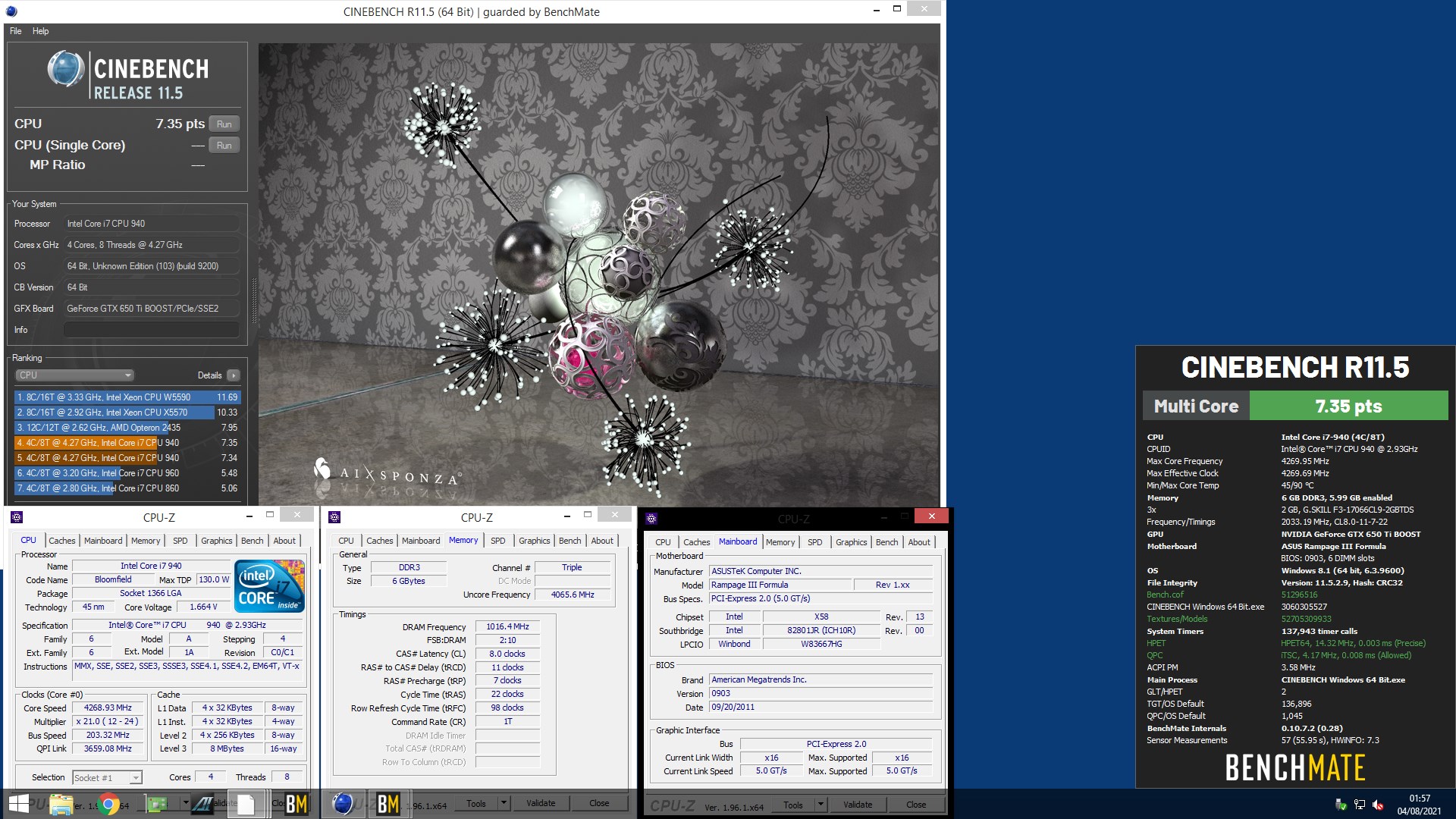Click the DRAM Frequency value '1016.4 MHz'
The image size is (1456, 819).
click(507, 626)
